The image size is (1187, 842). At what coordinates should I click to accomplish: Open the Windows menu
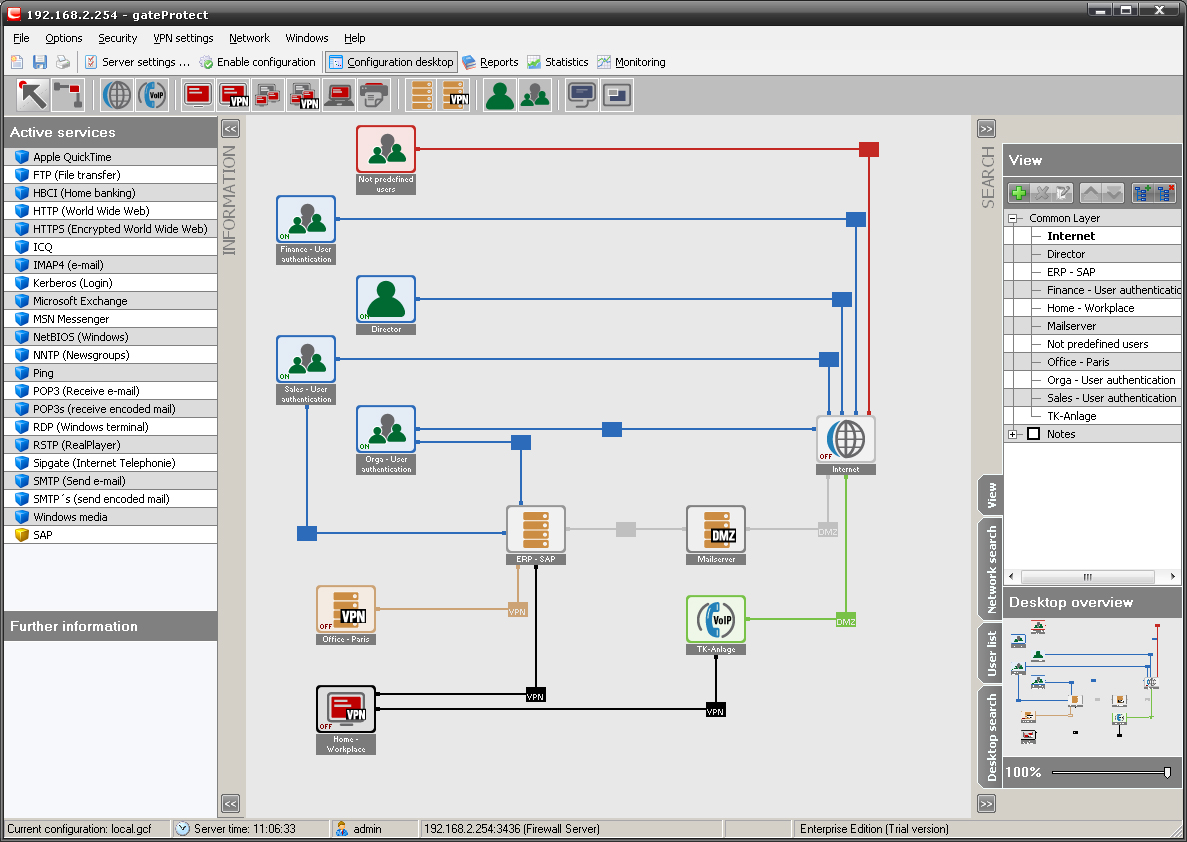tap(307, 38)
